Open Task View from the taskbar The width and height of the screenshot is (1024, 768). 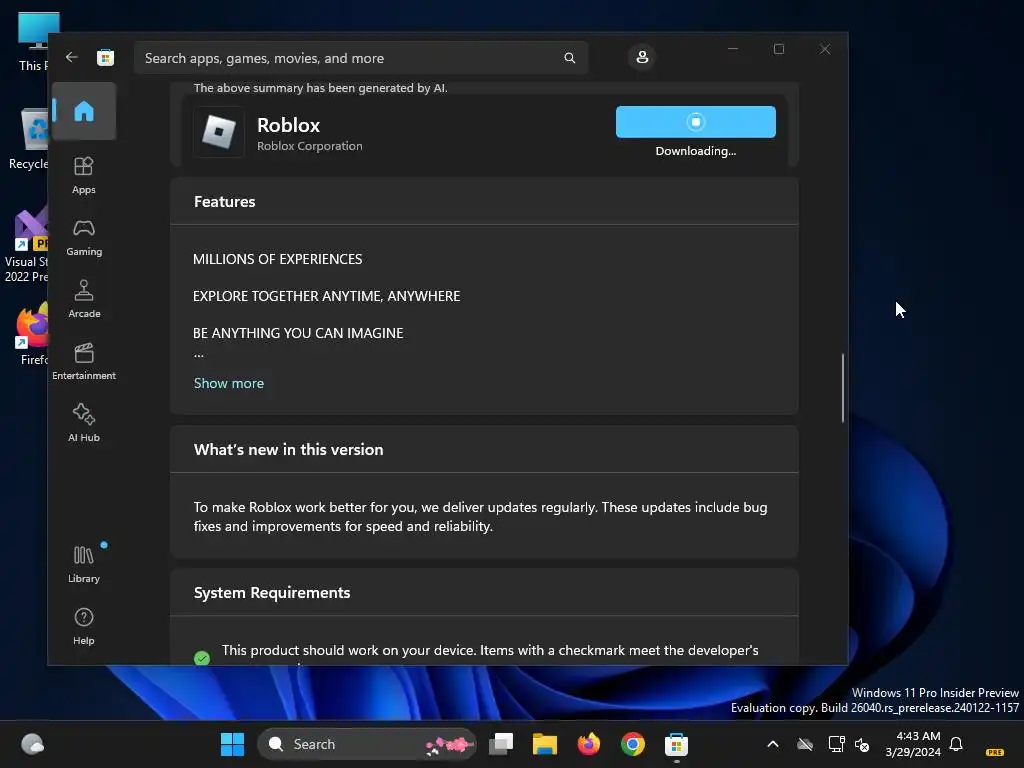tap(502, 744)
